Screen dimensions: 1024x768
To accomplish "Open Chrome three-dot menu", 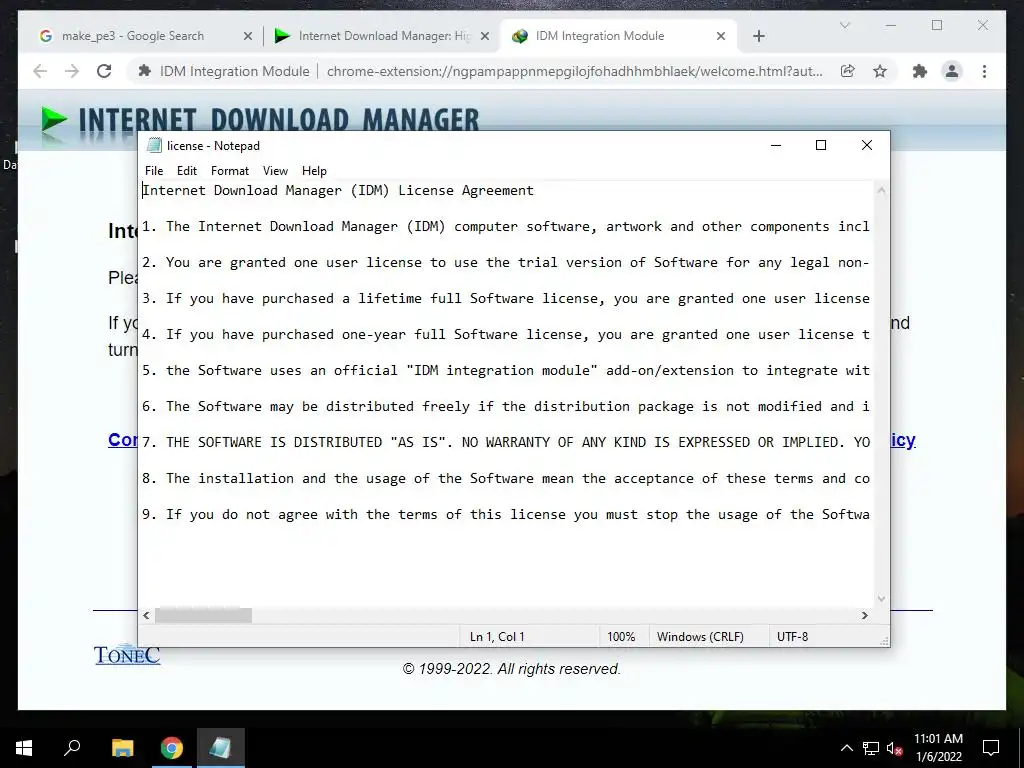I will pyautogui.click(x=984, y=71).
